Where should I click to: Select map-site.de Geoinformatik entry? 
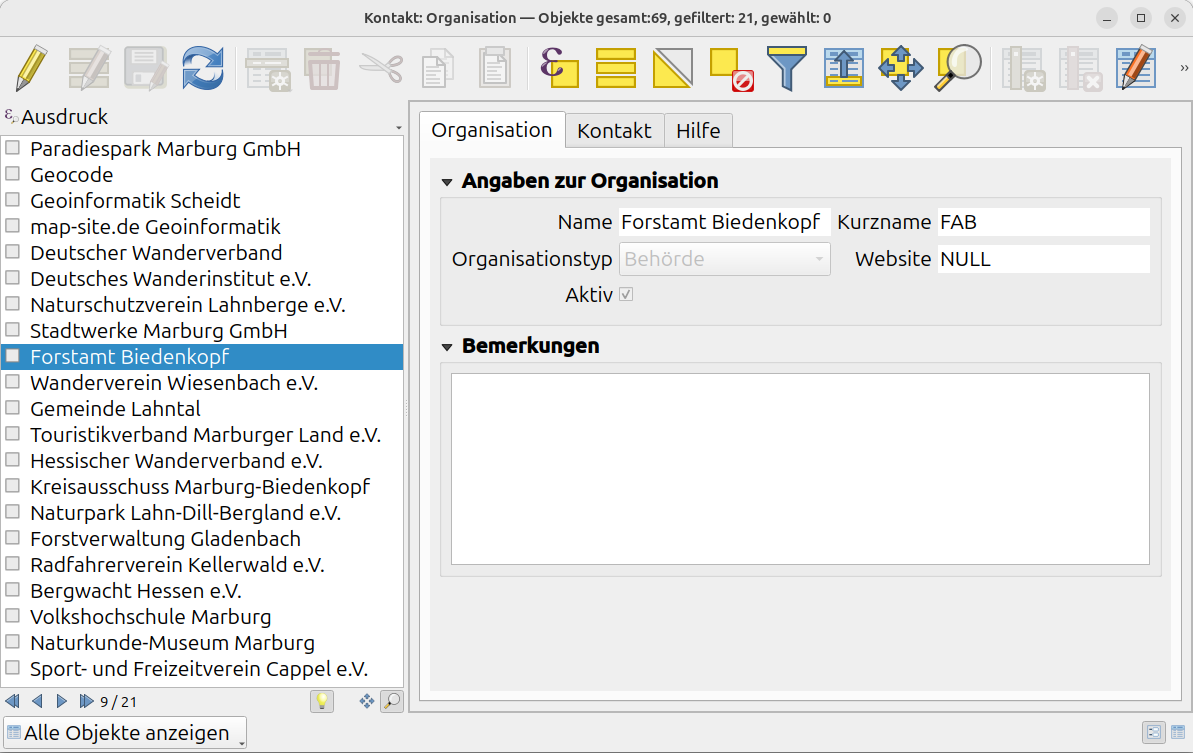(x=202, y=227)
